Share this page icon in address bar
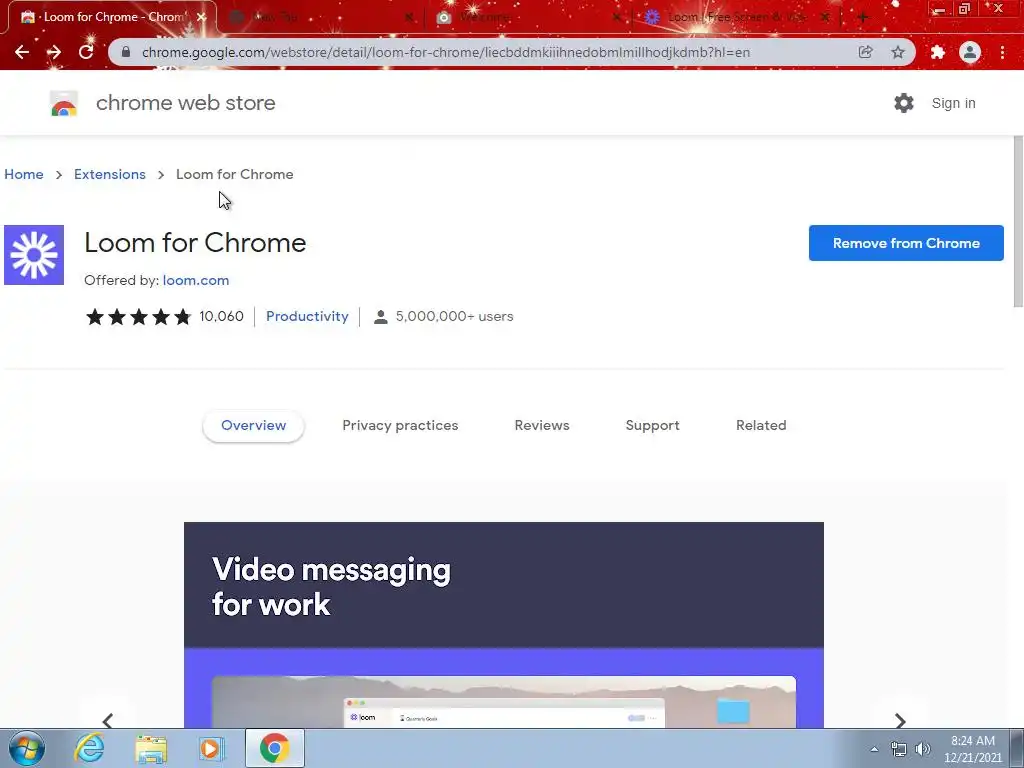The height and width of the screenshot is (768, 1024). [x=866, y=52]
